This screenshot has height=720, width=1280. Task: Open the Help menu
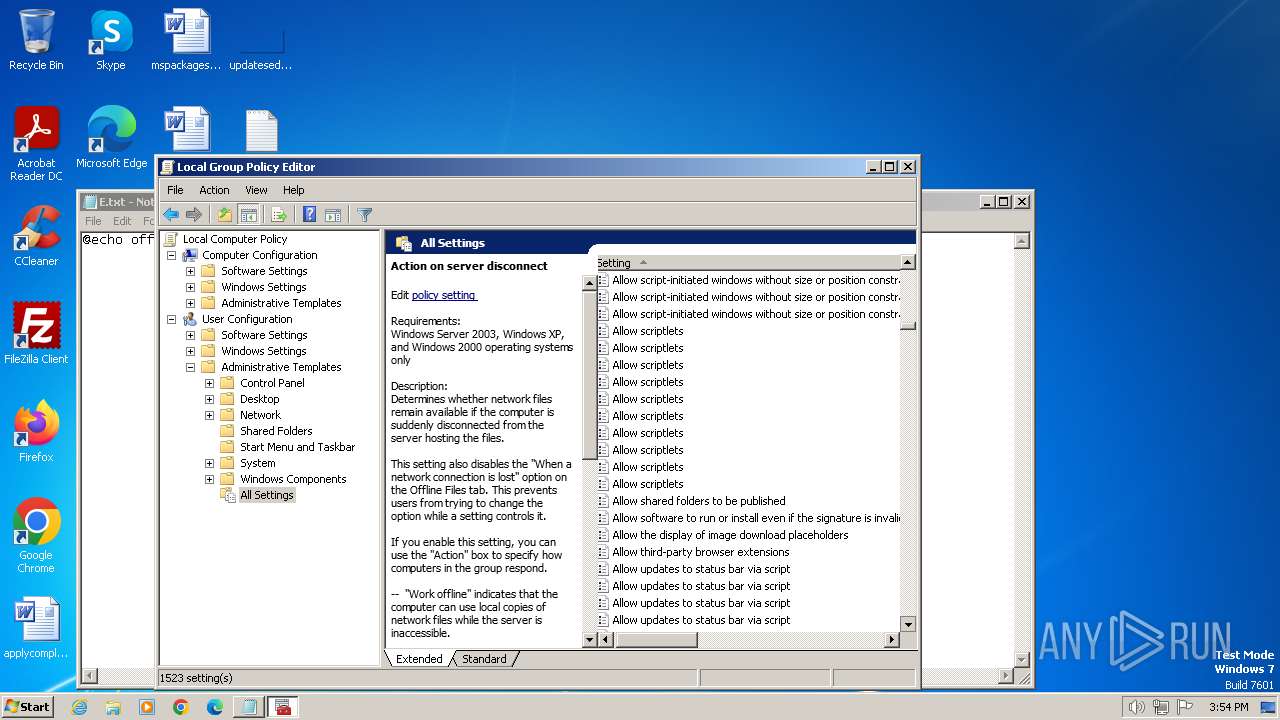point(293,190)
